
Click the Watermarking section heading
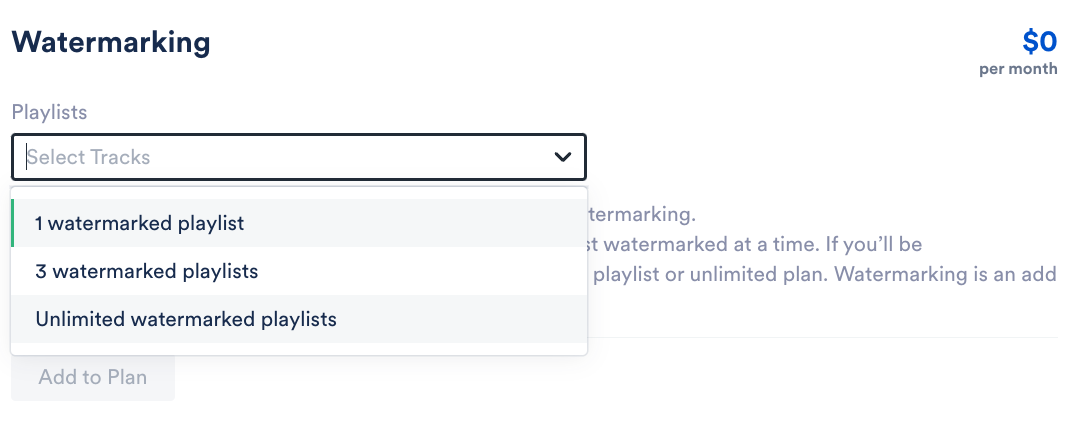[x=111, y=42]
